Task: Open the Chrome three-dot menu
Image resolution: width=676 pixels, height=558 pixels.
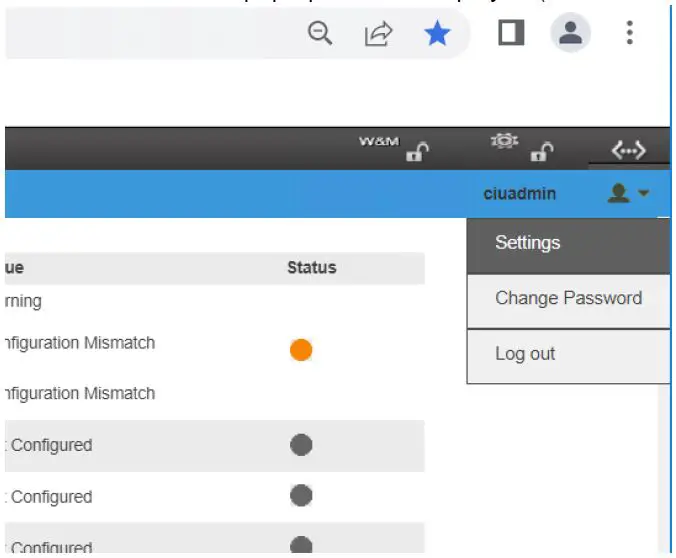Action: tap(629, 34)
